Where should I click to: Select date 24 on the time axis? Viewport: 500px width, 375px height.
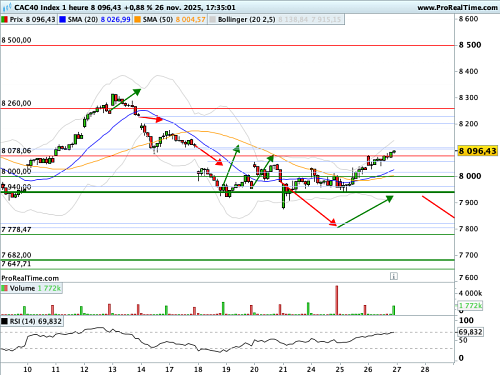(311, 369)
